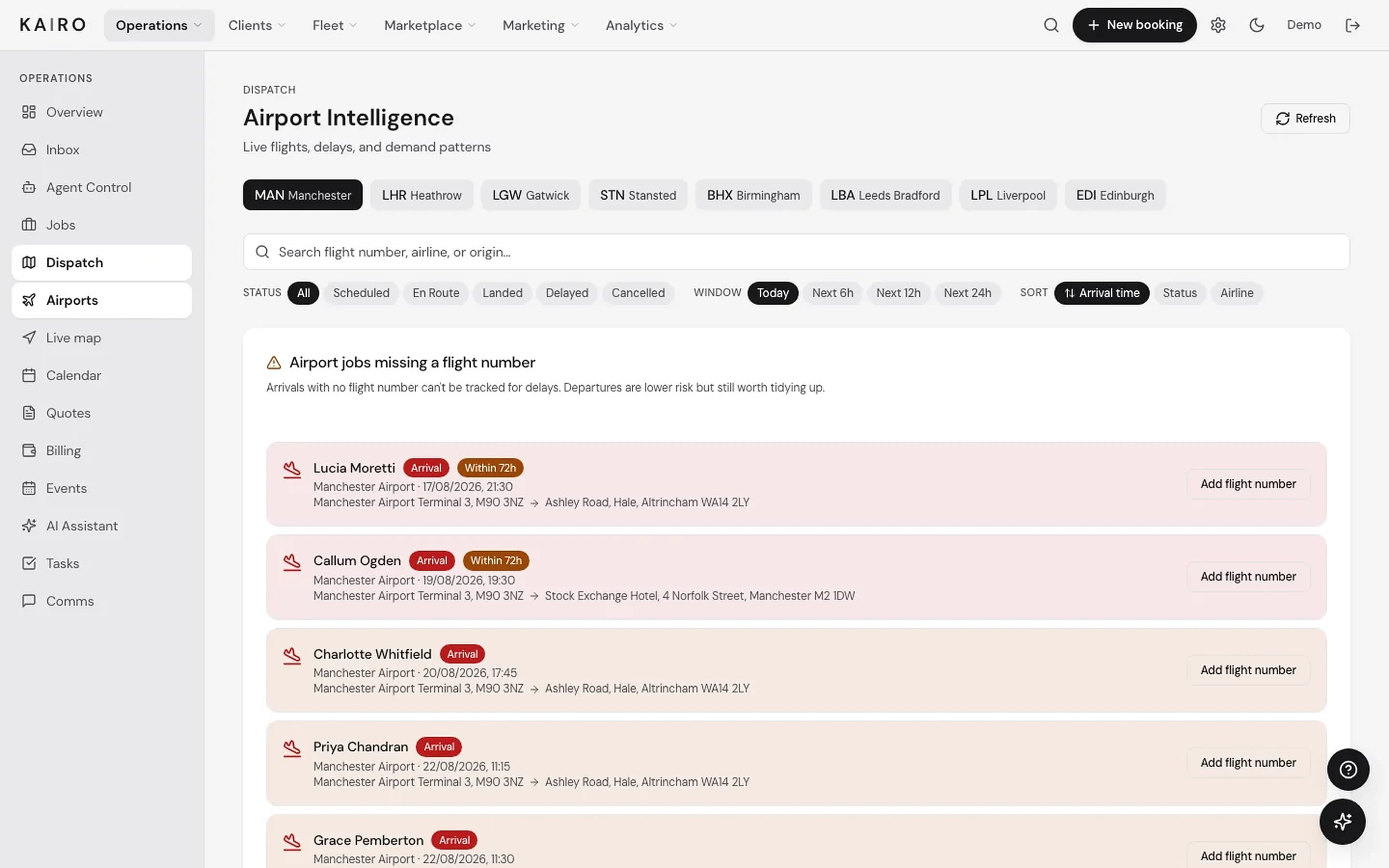The height and width of the screenshot is (868, 1389).
Task: Click the KAIRO logo
Action: [53, 25]
